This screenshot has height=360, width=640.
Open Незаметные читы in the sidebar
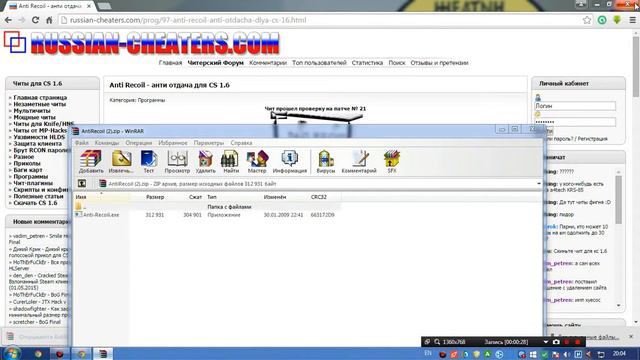[x=40, y=104]
